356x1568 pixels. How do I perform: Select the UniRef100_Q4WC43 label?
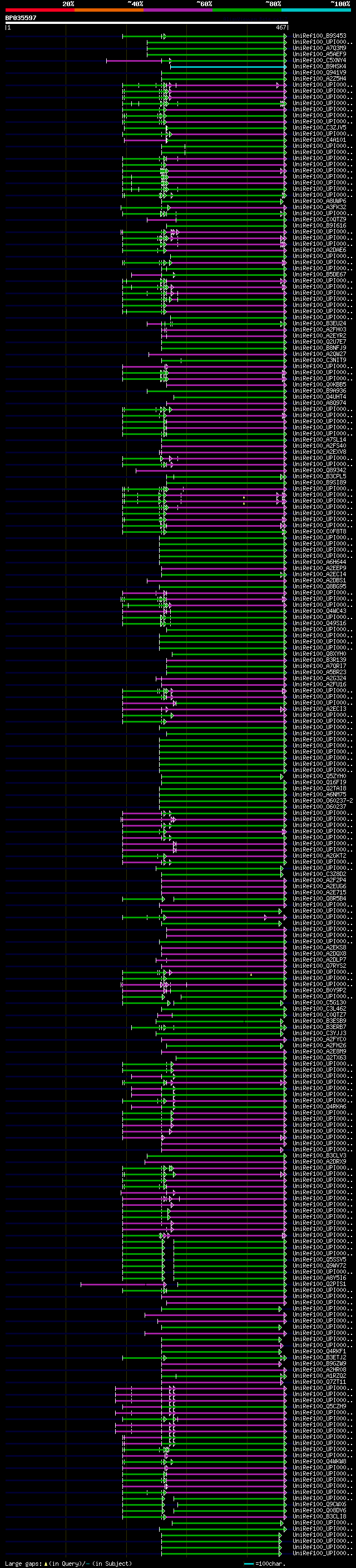tap(319, 611)
